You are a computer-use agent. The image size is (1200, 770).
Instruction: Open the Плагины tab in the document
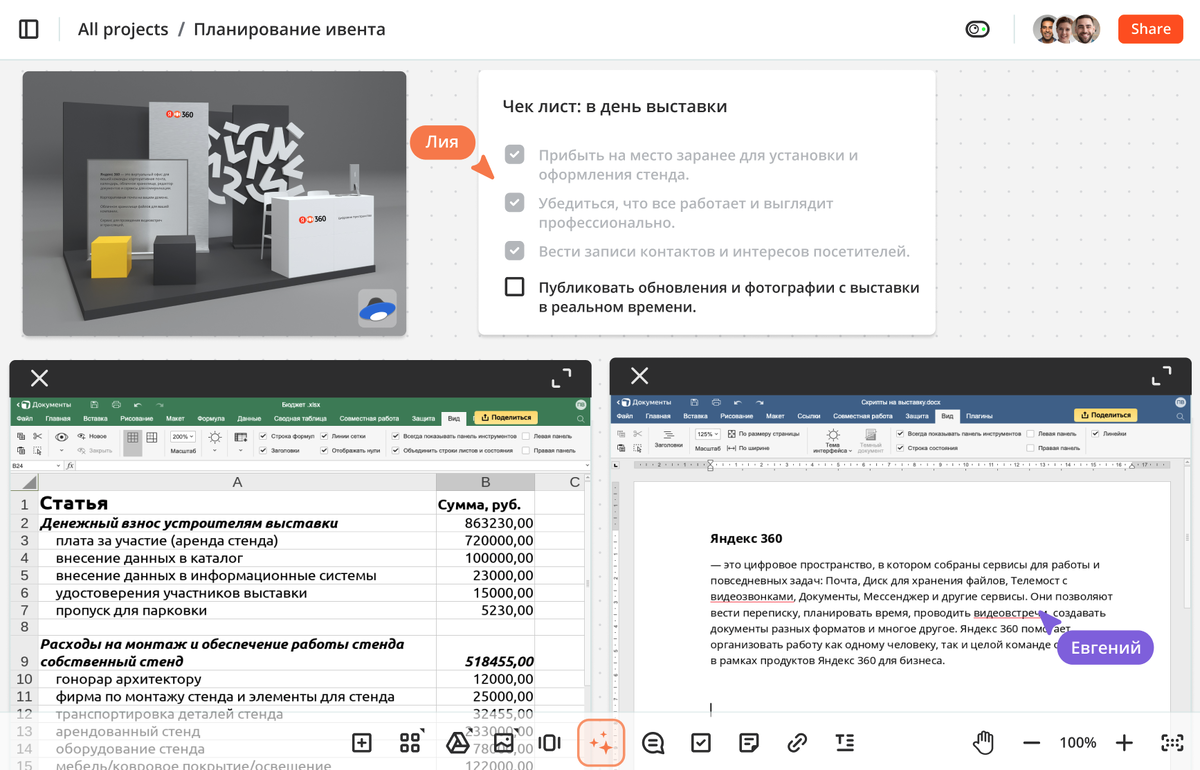[977, 418]
